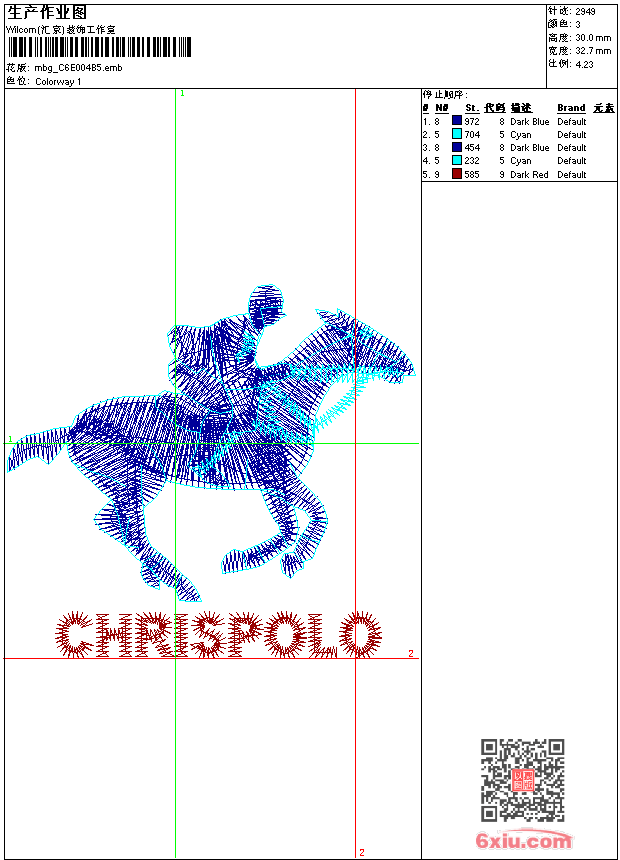620x860 pixels.
Task: Select the stitch count value 454
Action: [472, 148]
